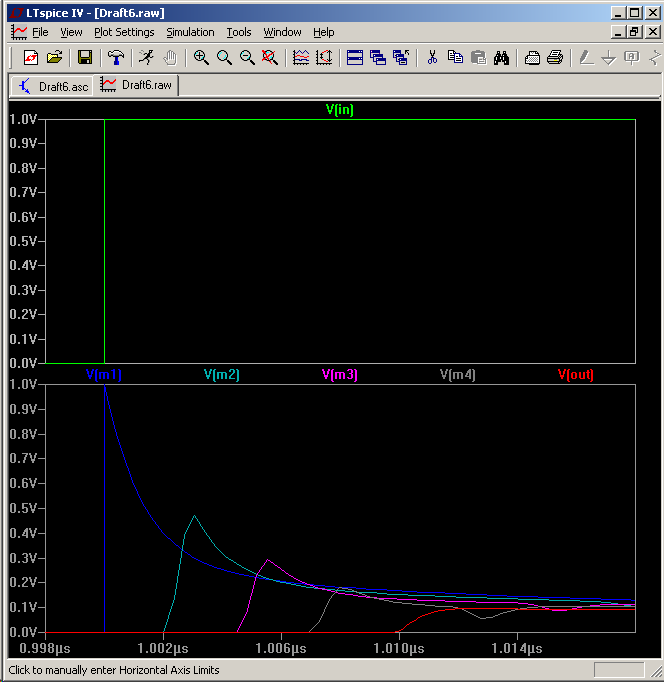Tile windows with the blue tile icon
664x682 pixels.
[355, 57]
